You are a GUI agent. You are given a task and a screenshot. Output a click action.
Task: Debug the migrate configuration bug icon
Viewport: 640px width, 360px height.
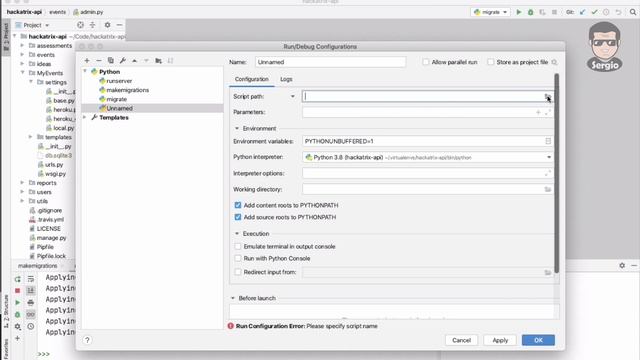531,12
